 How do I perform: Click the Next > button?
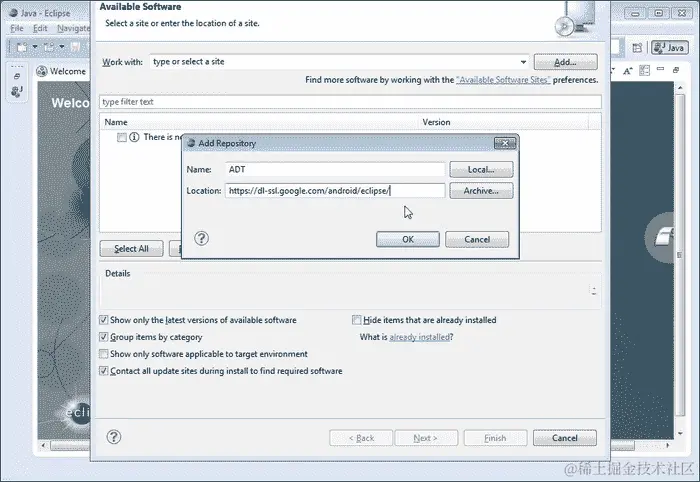coord(426,438)
